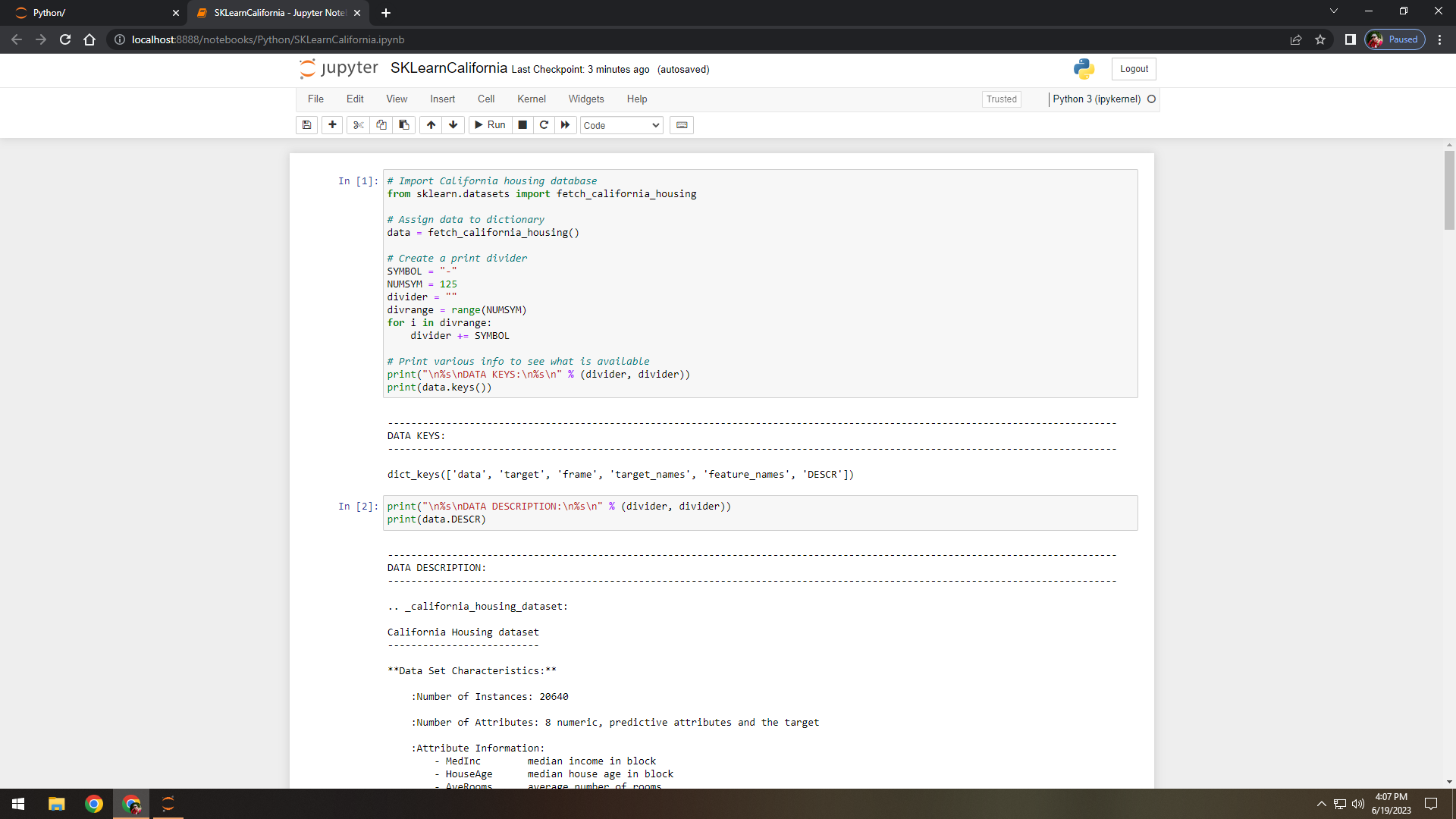Move selected cell down arrow
The width and height of the screenshot is (1456, 819).
(x=453, y=125)
